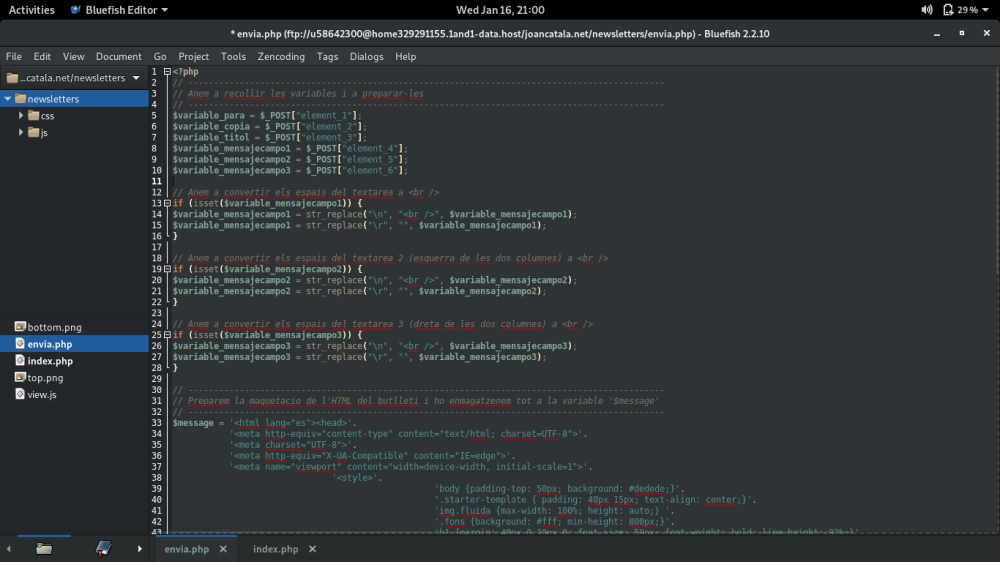The image size is (1000, 562).
Task: Click the view.js file icon
Action: click(x=20, y=394)
